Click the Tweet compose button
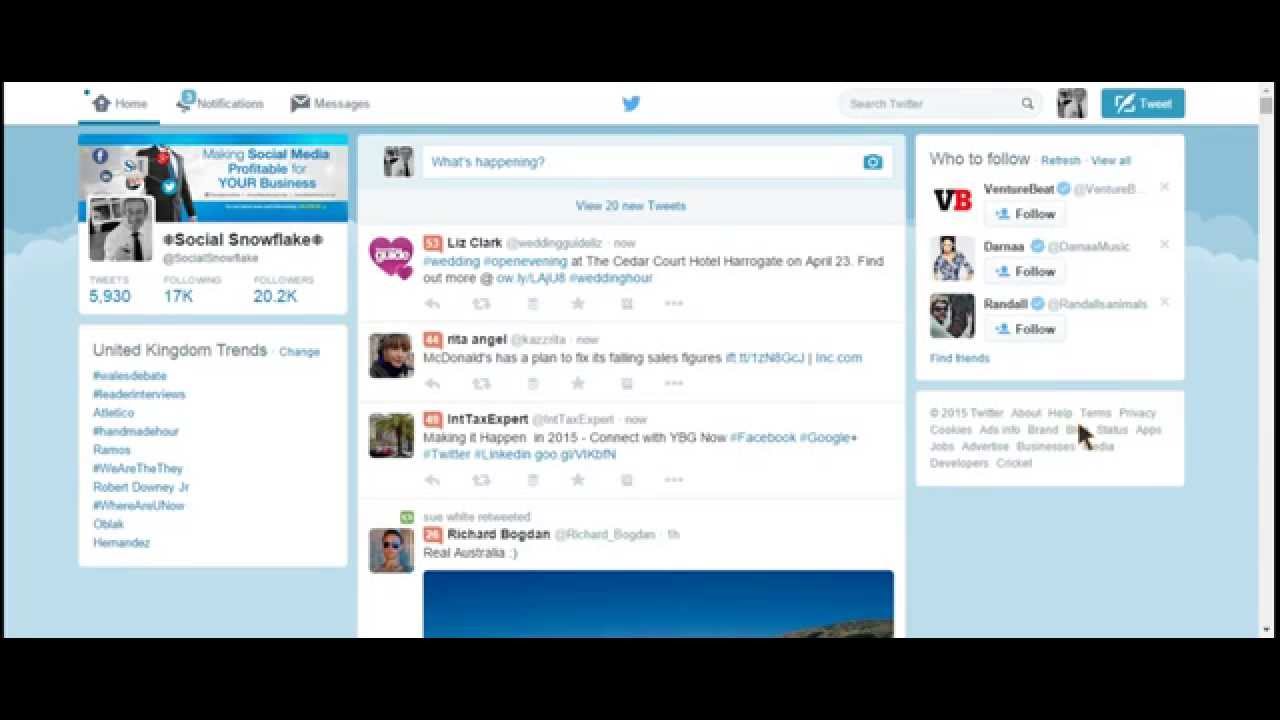 (1143, 103)
